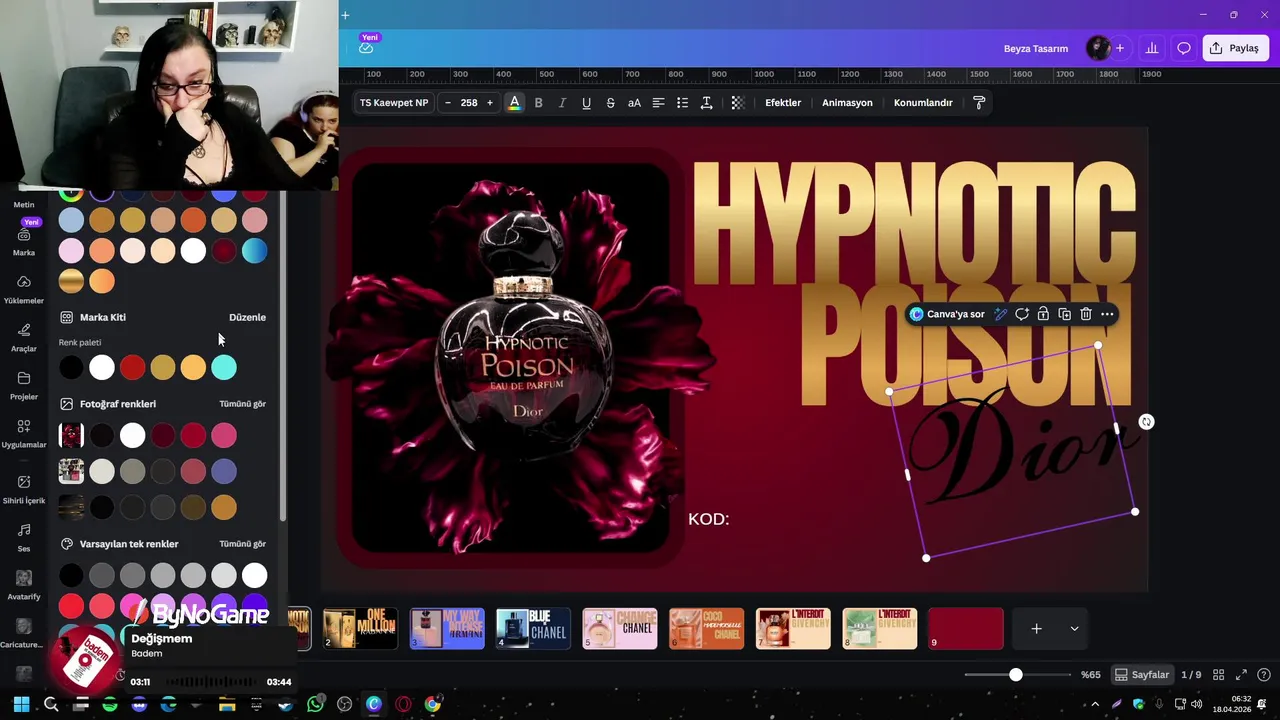Open Metin sidebar tab

[24, 204]
